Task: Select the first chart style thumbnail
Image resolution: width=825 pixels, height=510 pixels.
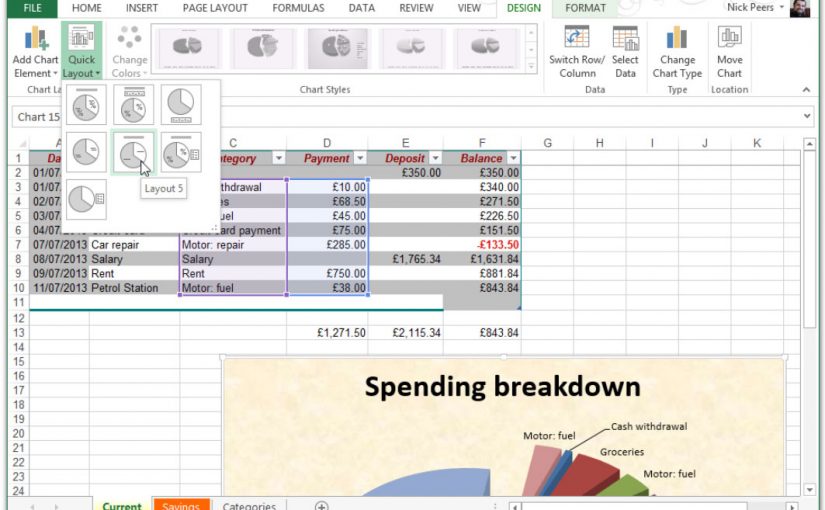Action: pyautogui.click(x=188, y=49)
